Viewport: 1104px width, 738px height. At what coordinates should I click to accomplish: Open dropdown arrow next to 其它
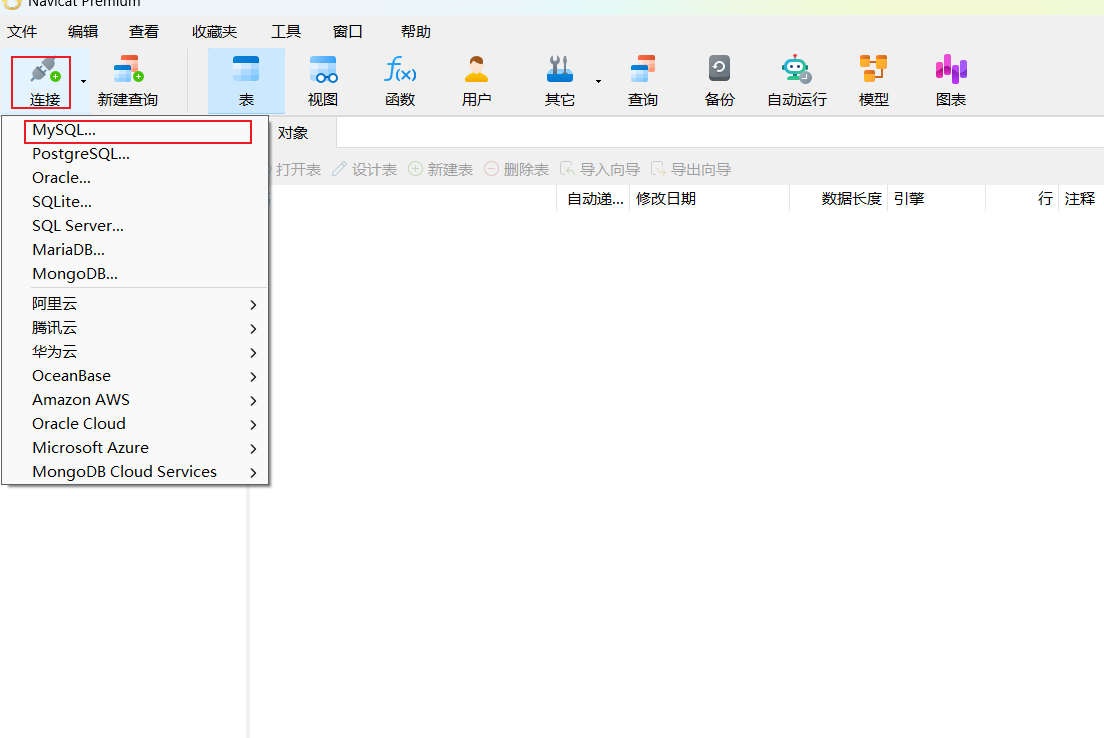point(598,81)
